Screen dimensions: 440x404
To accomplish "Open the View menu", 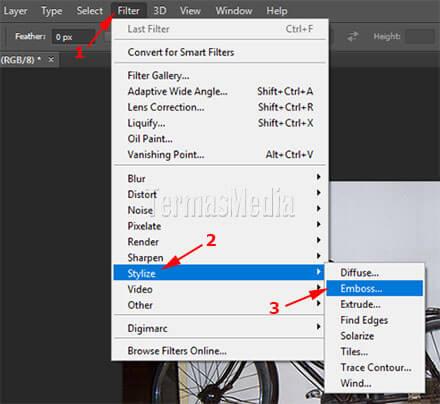I will pos(190,11).
